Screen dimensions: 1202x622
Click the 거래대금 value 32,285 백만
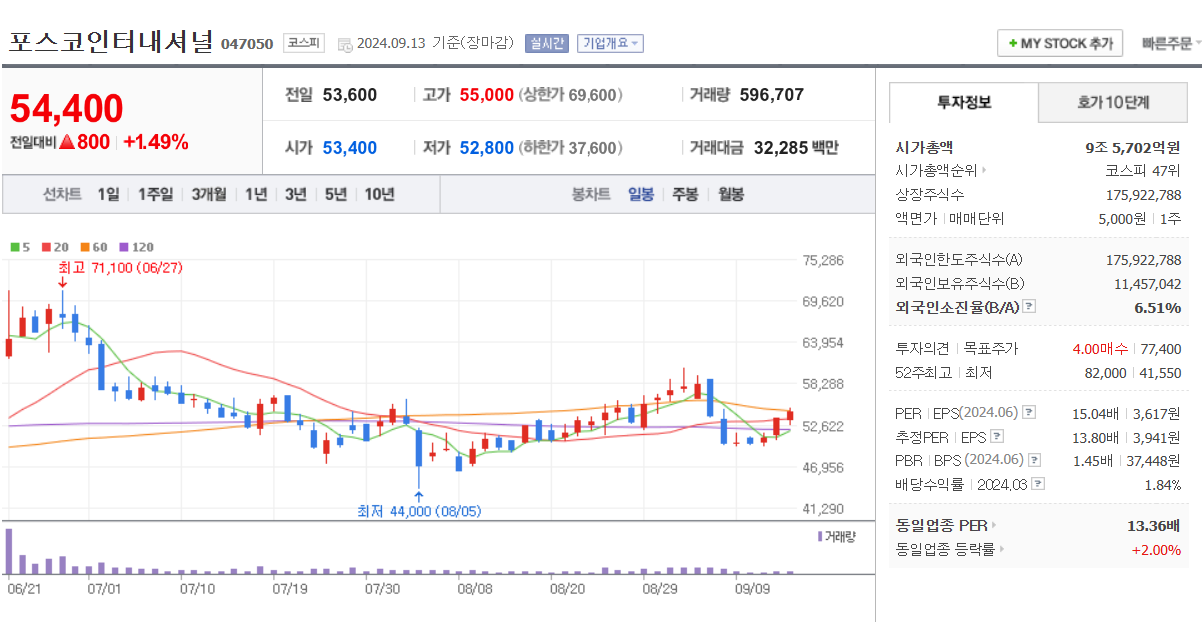pos(796,148)
